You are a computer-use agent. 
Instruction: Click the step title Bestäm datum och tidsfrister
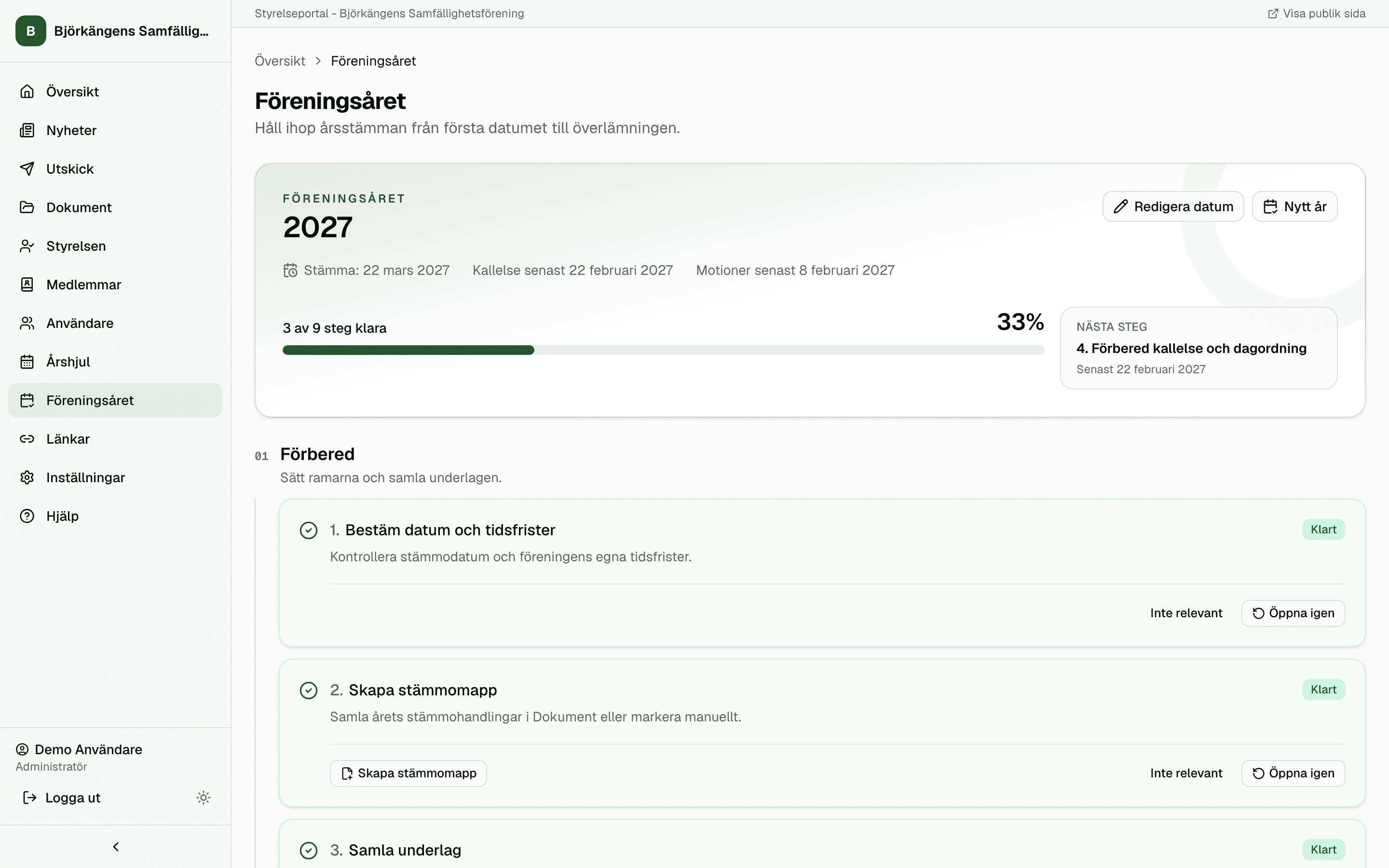450,530
